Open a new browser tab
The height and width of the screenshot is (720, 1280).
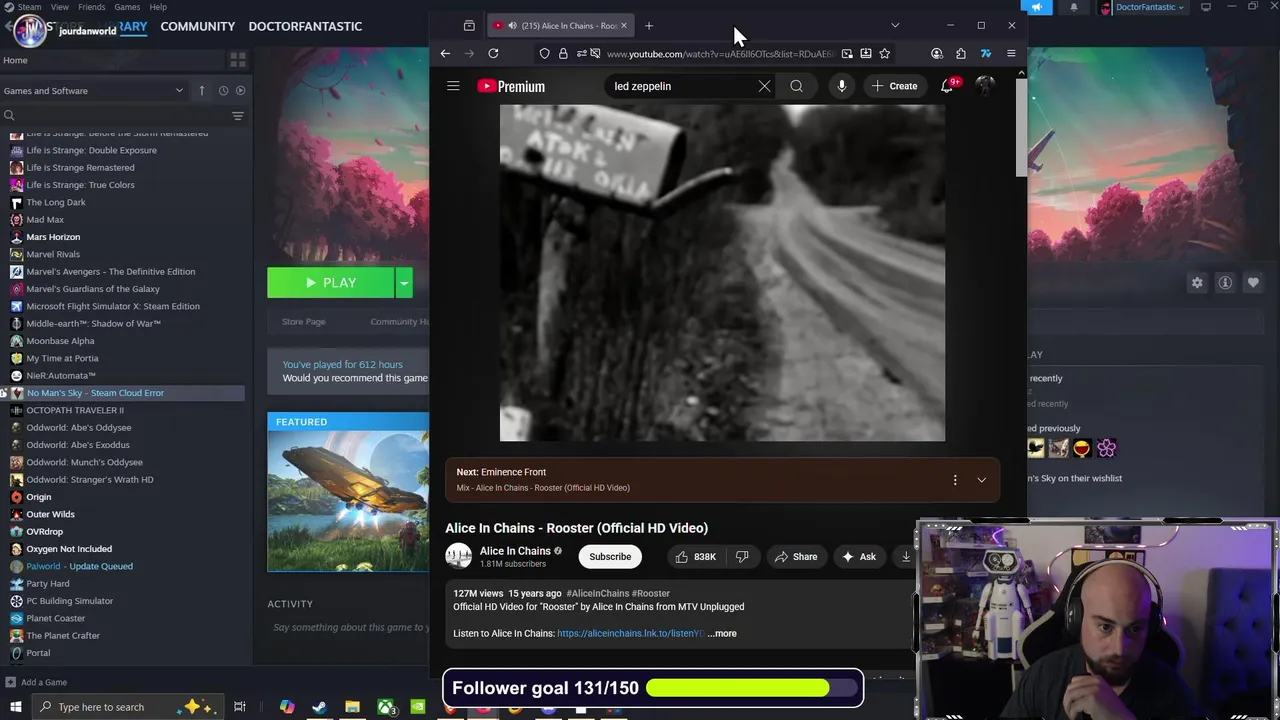pyautogui.click(x=648, y=25)
